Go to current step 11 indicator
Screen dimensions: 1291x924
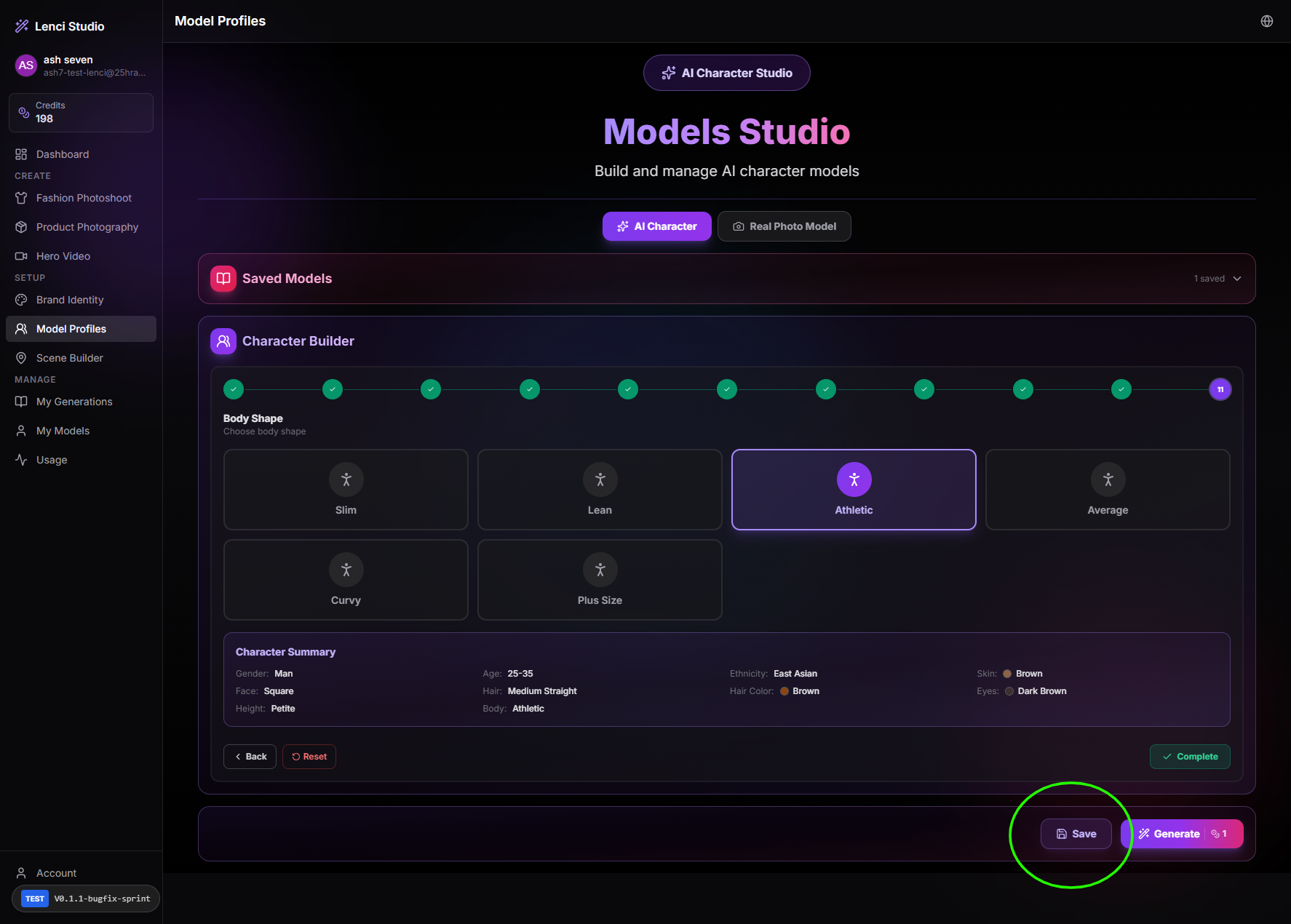point(1220,389)
